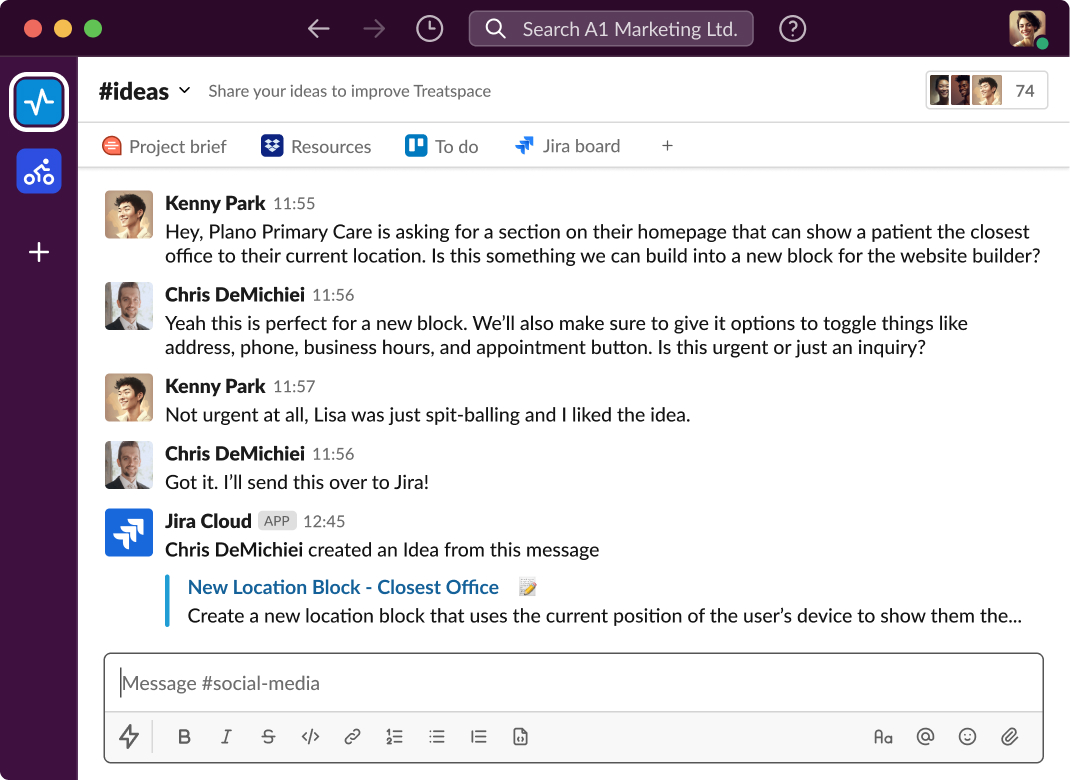Insert a code block

pyautogui.click(x=520, y=736)
